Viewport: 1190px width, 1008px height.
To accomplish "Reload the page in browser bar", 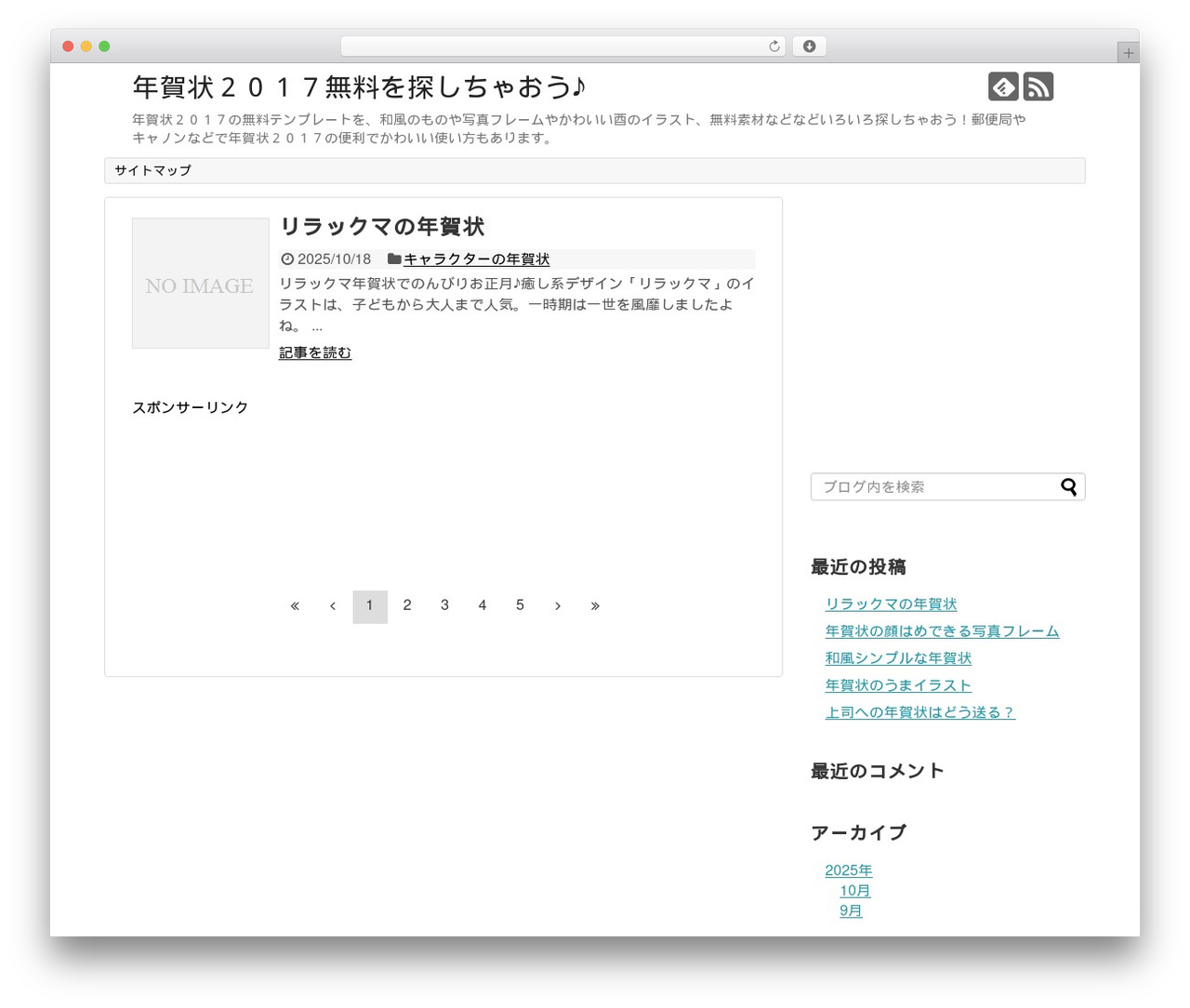I will (x=773, y=46).
